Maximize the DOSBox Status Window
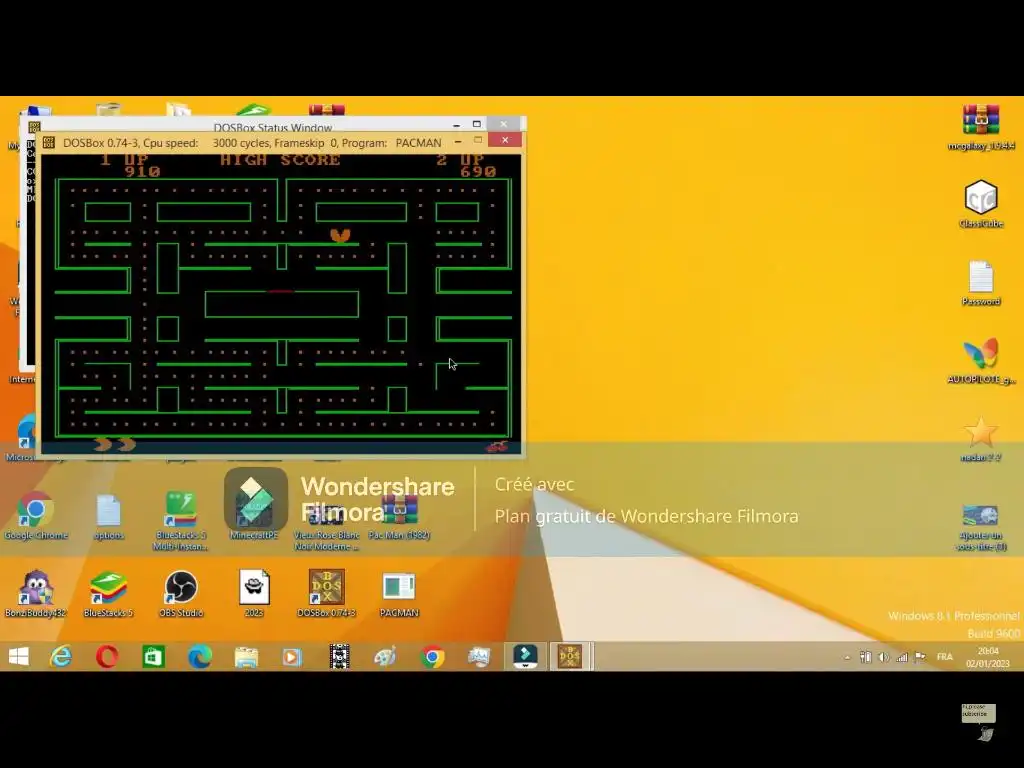This screenshot has width=1024, height=768. tap(477, 124)
